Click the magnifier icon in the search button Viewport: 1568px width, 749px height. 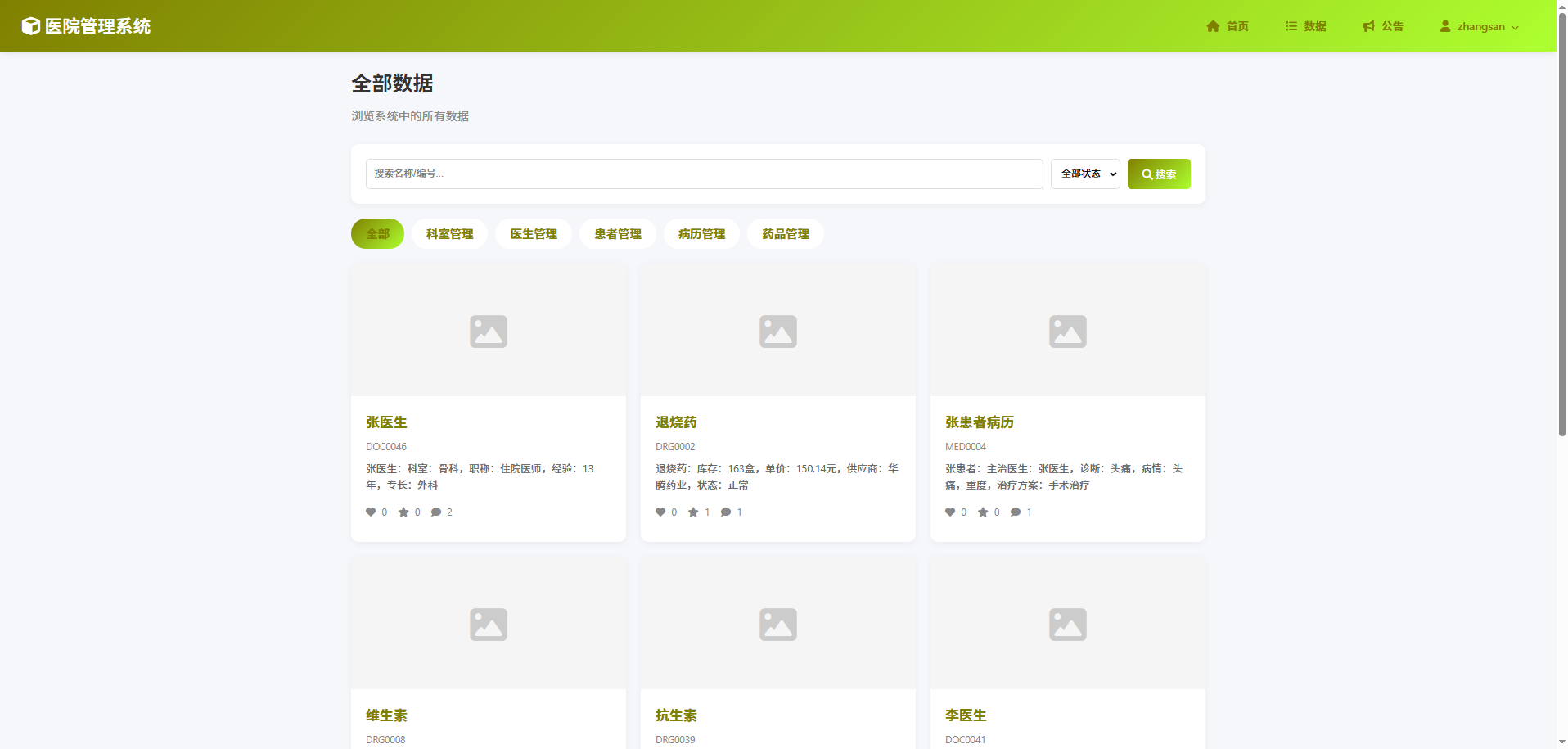pyautogui.click(x=1147, y=174)
